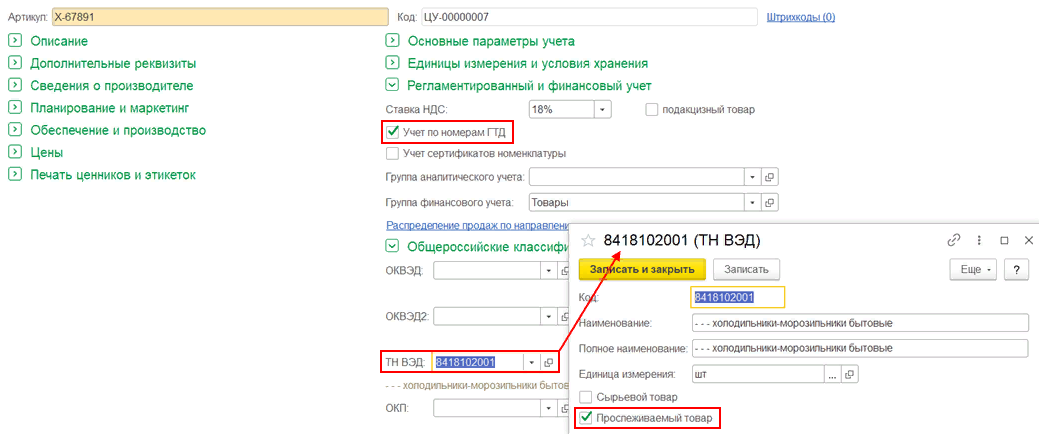Open the Штрихкоды (0) link
The height and width of the screenshot is (440, 1055).
800,17
